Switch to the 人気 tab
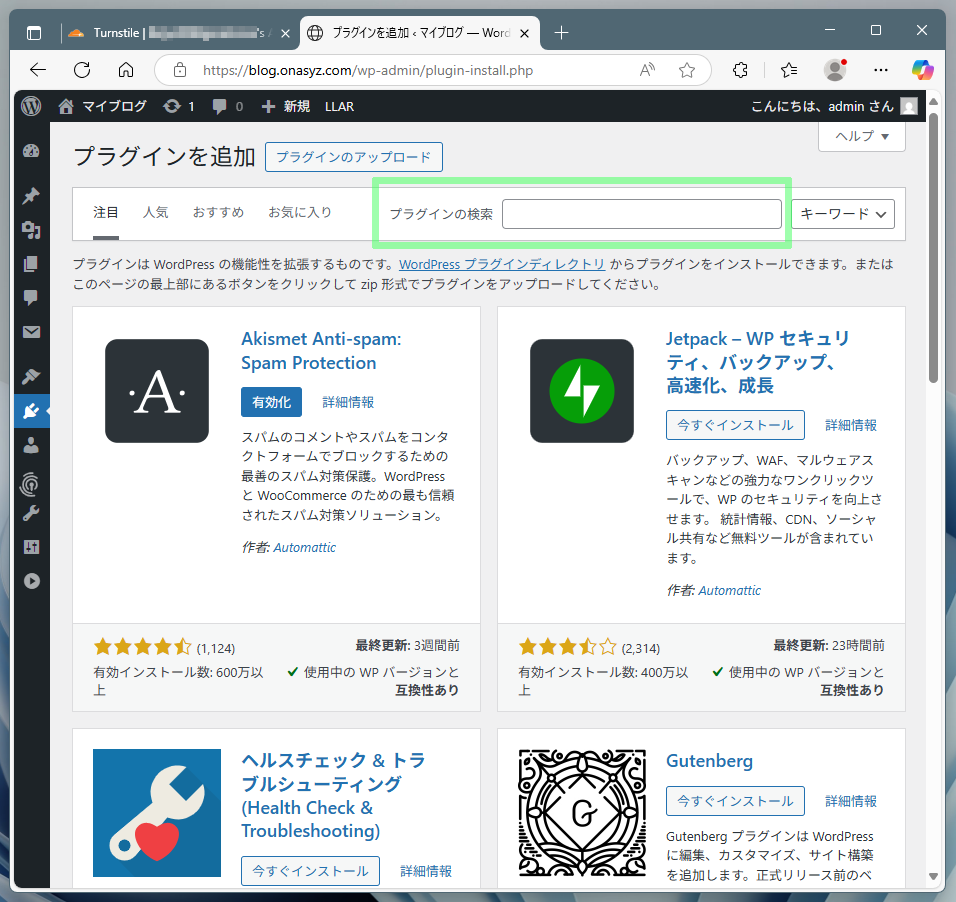This screenshot has width=956, height=902. 155,212
